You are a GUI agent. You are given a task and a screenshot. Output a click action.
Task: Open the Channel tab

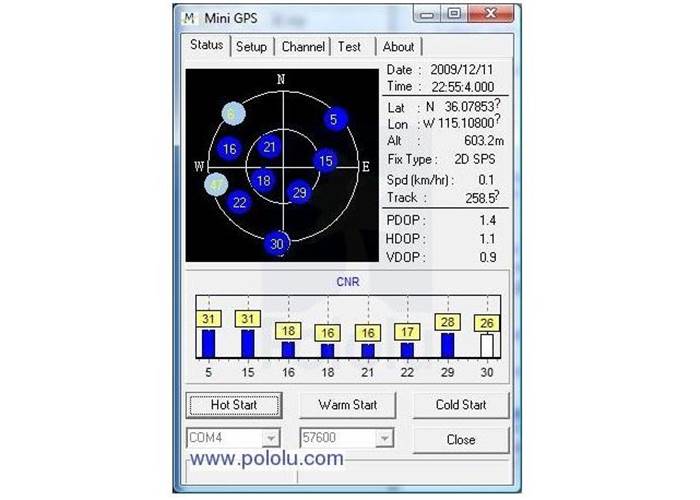point(303,46)
